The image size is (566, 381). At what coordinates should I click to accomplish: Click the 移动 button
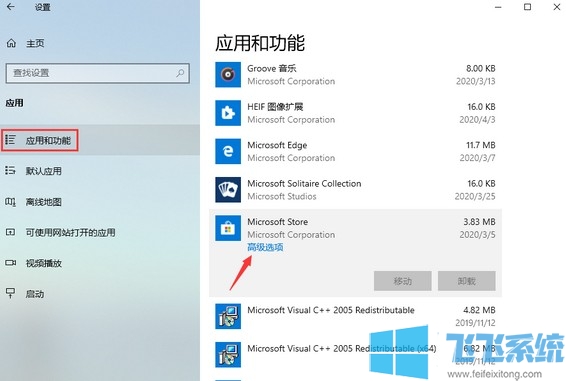403,281
